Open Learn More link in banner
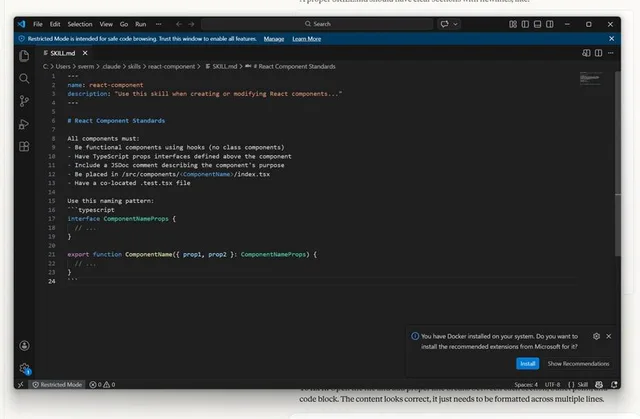Viewport: 640px width, 419px height. (307, 39)
